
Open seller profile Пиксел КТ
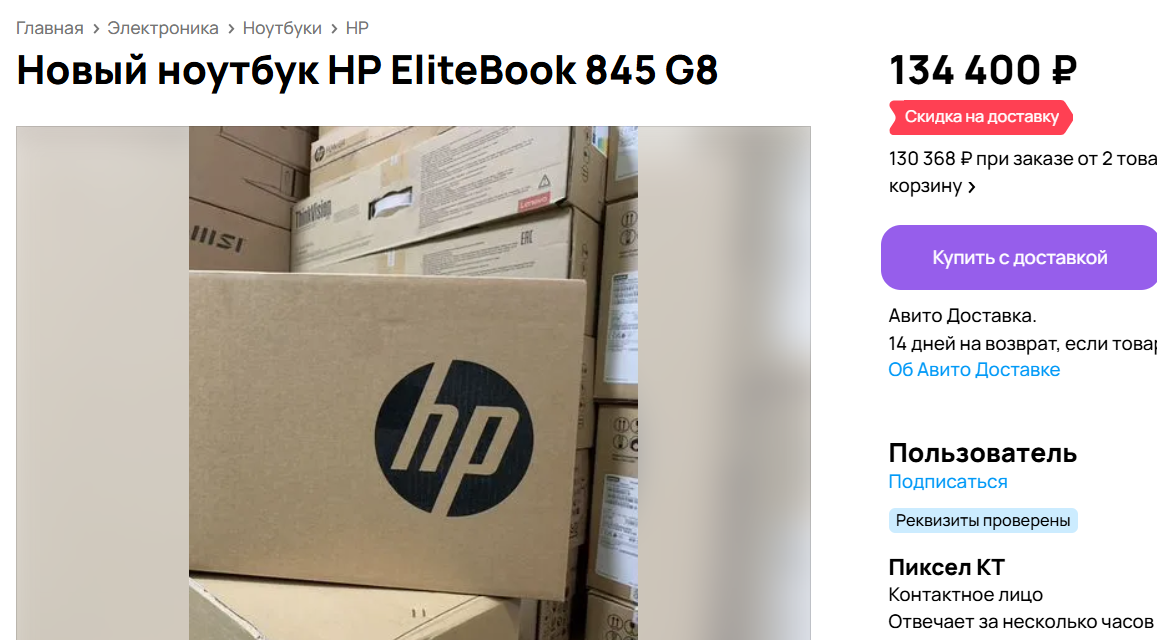click(947, 567)
